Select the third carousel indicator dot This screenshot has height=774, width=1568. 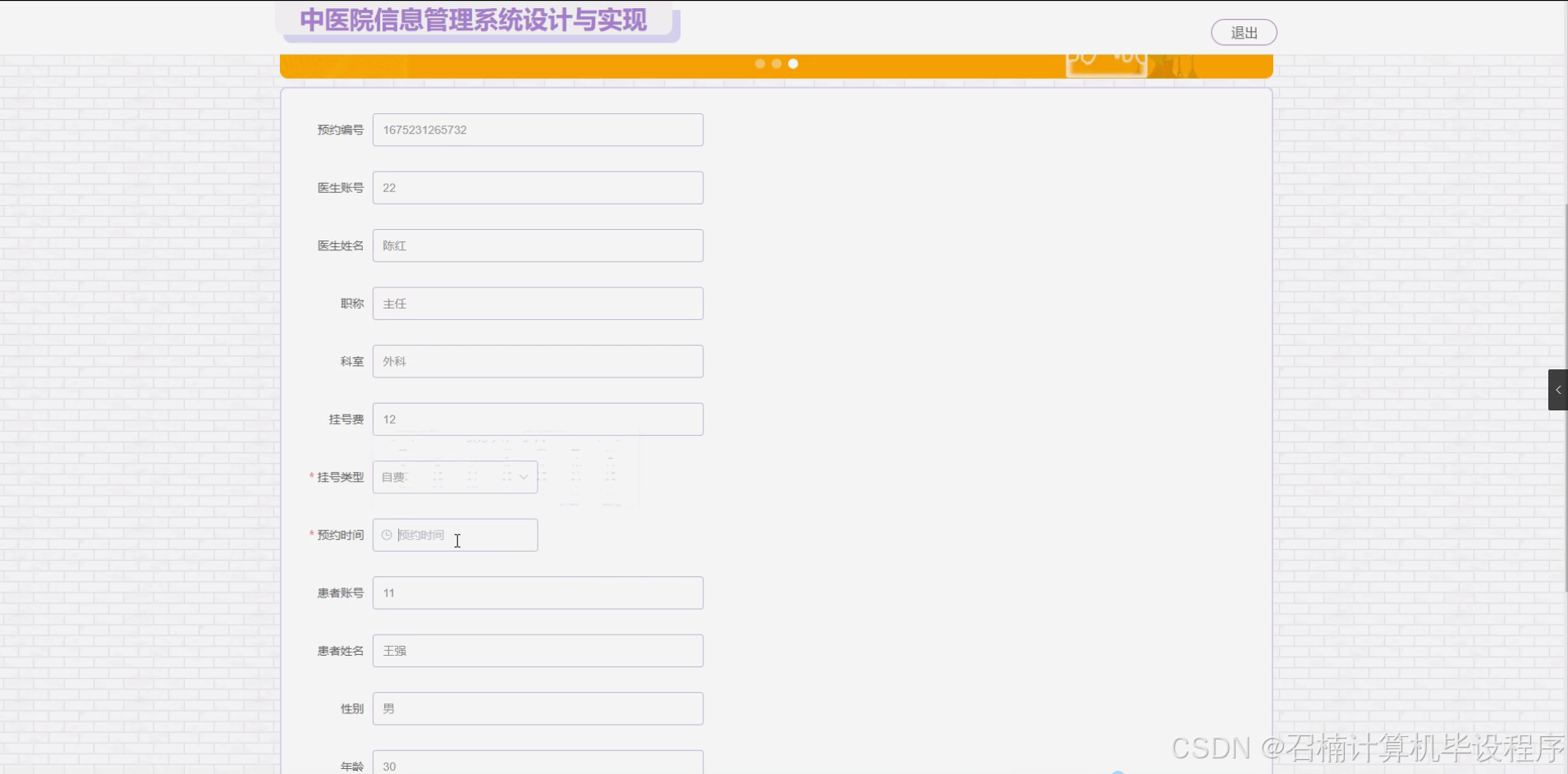click(x=793, y=63)
